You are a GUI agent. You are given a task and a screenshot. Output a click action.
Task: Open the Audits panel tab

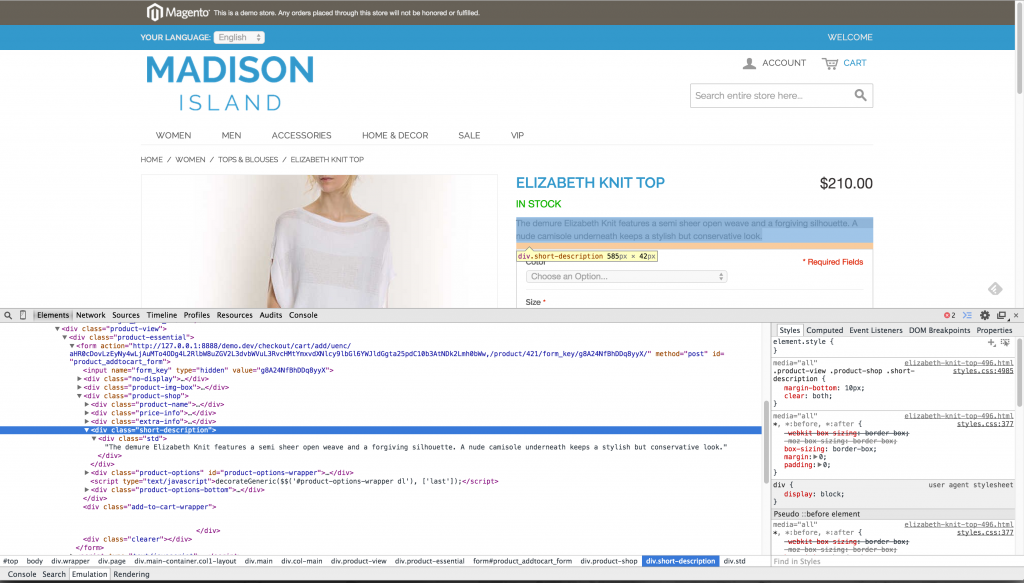(271, 315)
